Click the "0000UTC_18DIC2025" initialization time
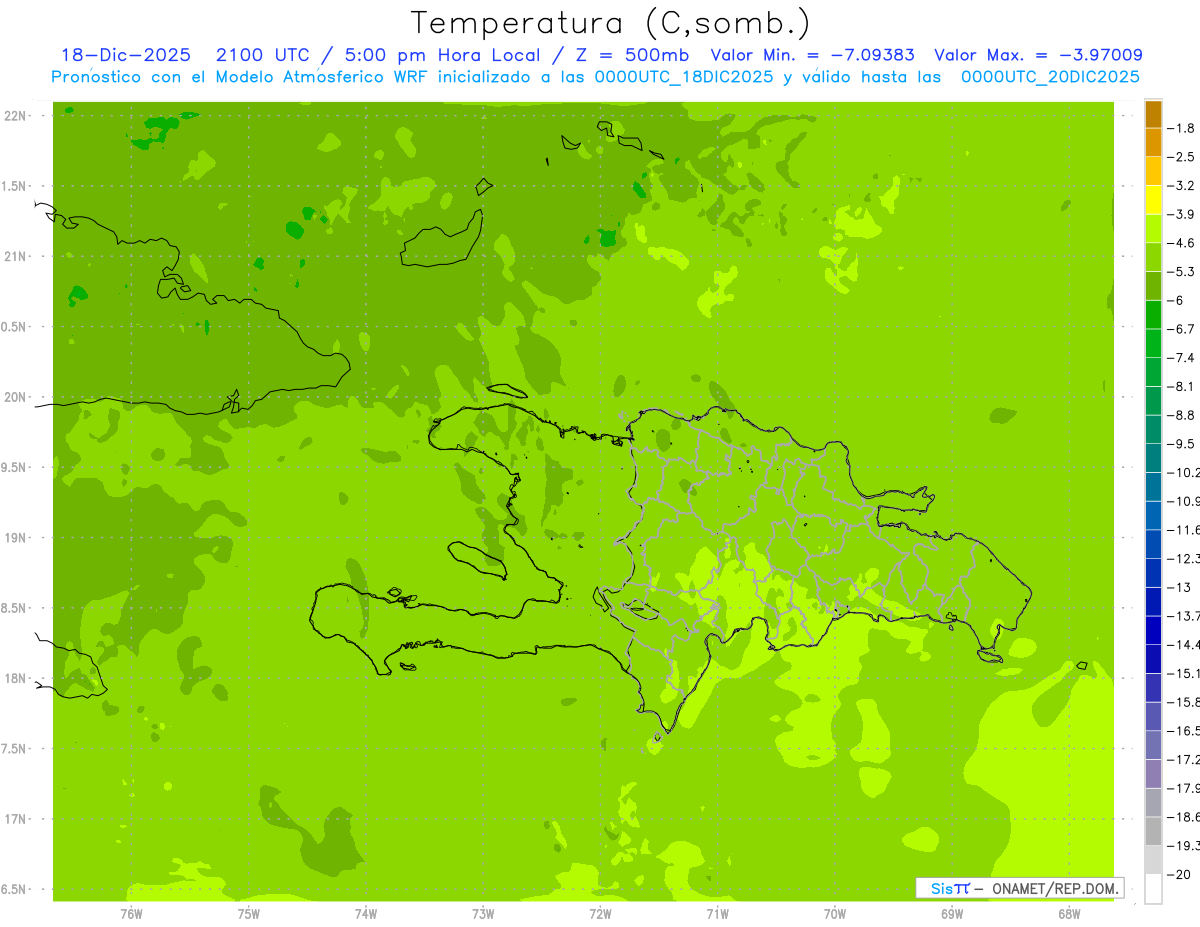Viewport: 1200px width, 927px height. 684,77
